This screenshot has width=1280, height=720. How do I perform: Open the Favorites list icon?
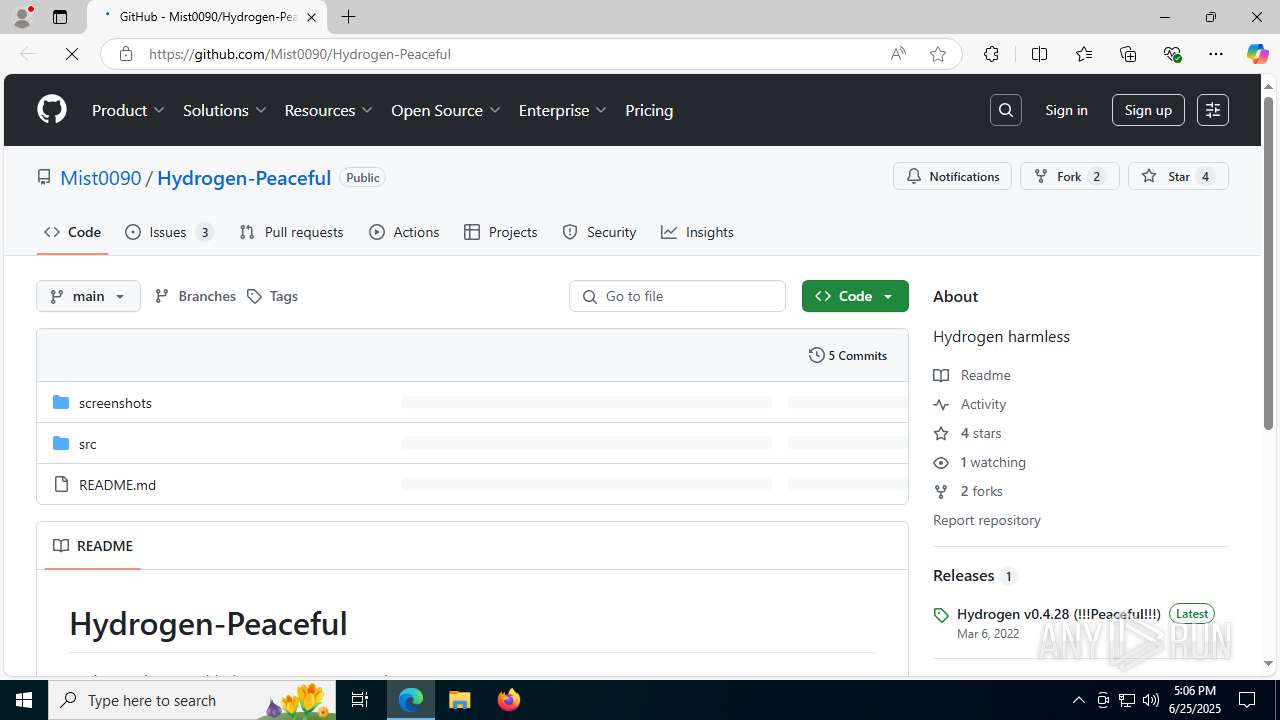(x=1084, y=54)
